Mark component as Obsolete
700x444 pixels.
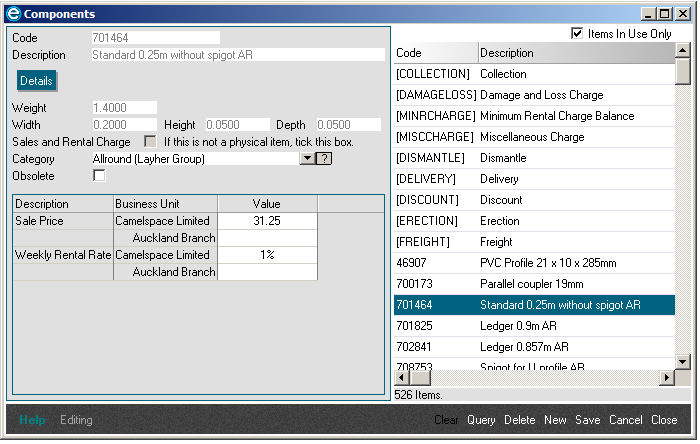tap(99, 176)
